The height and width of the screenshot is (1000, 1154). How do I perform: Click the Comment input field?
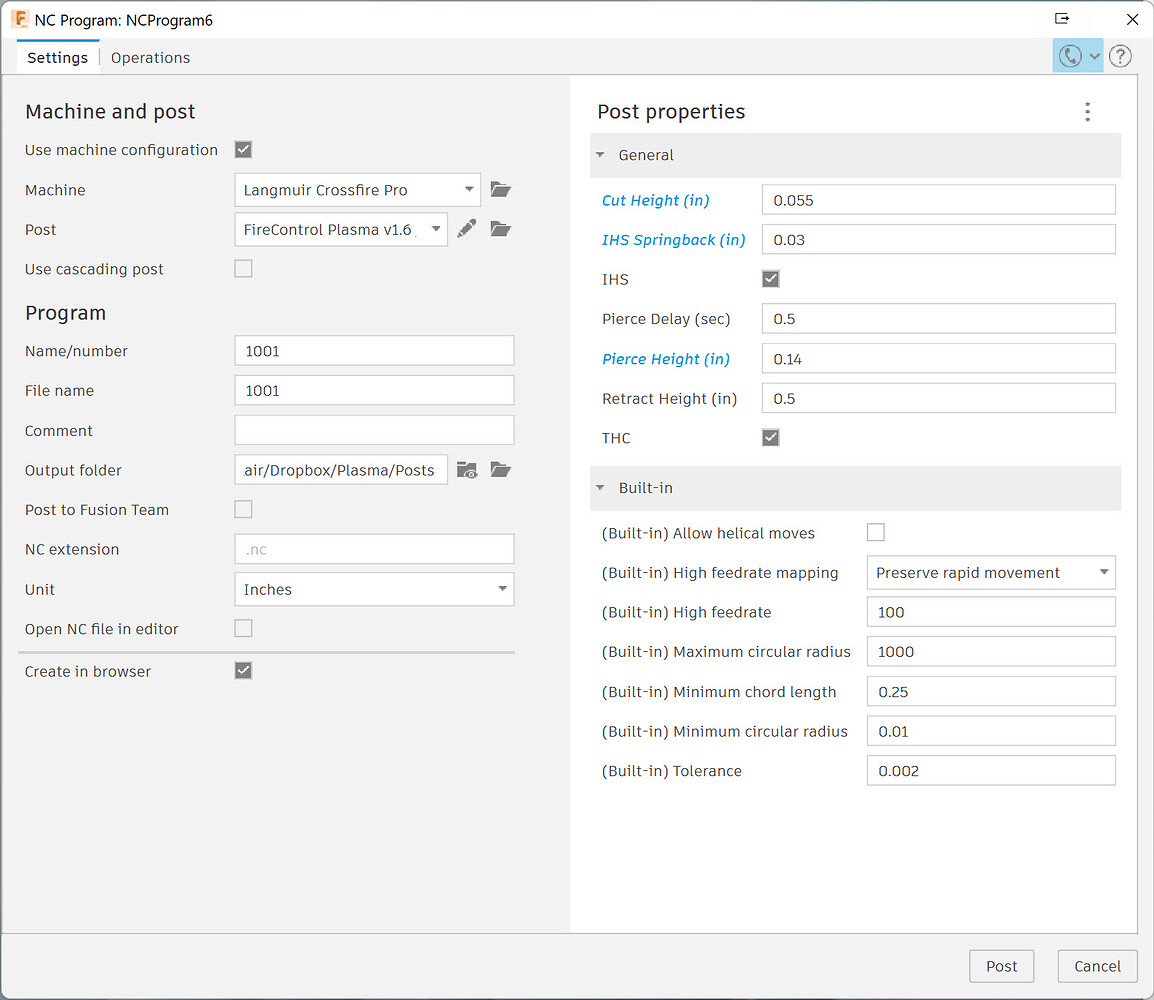click(x=374, y=430)
